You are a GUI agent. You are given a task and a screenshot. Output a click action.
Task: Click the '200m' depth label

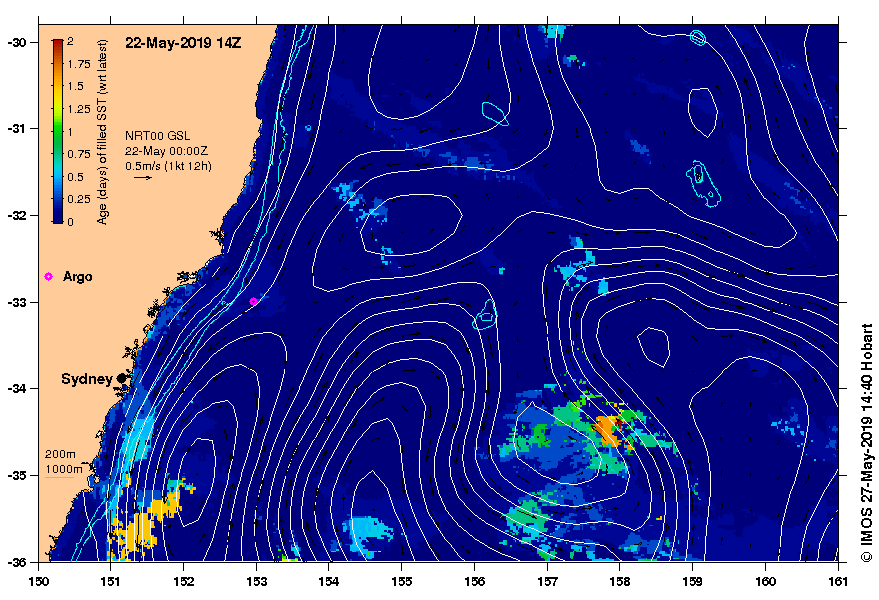pyautogui.click(x=60, y=454)
